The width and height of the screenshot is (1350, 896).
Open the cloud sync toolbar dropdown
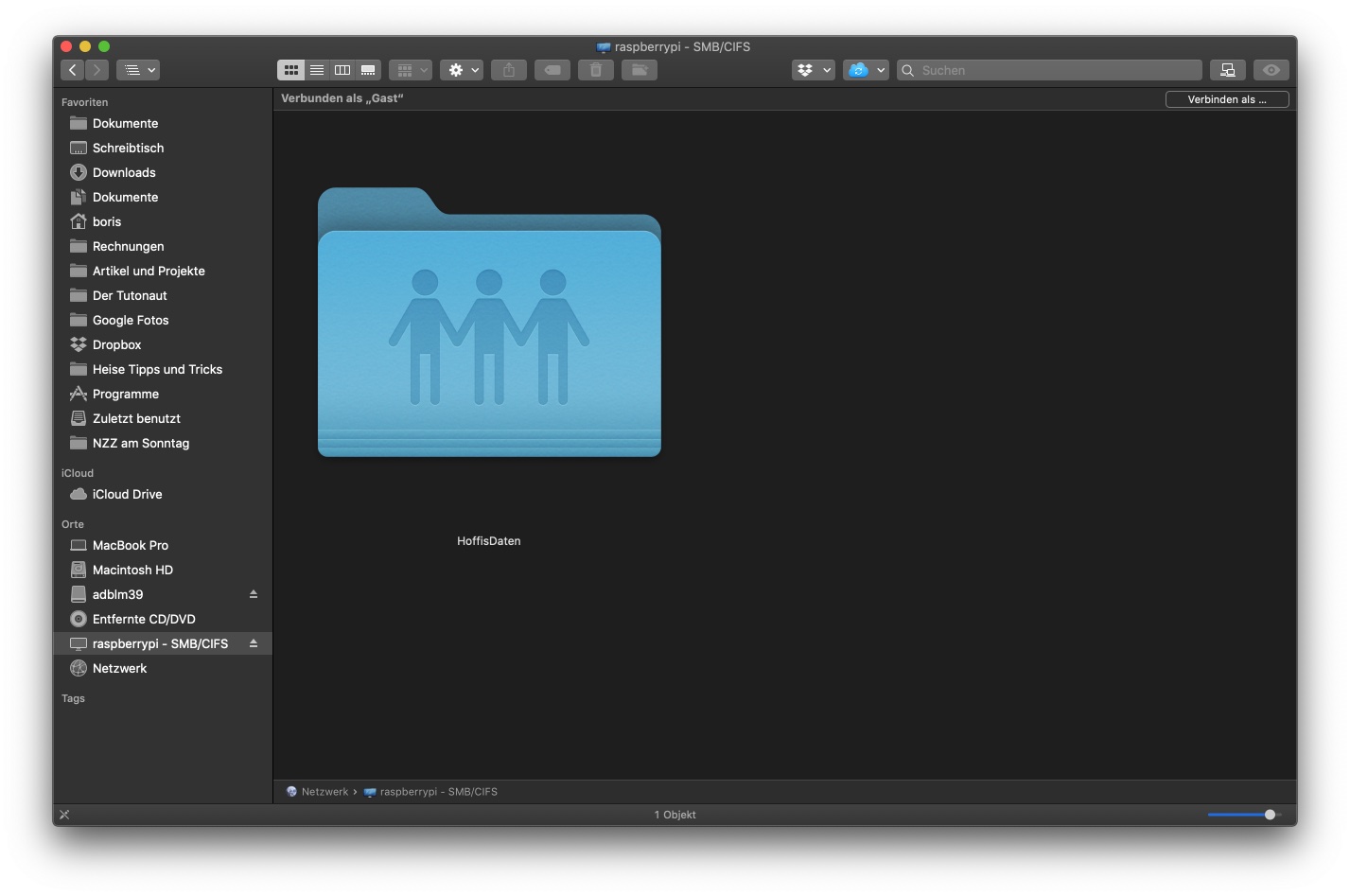click(865, 70)
